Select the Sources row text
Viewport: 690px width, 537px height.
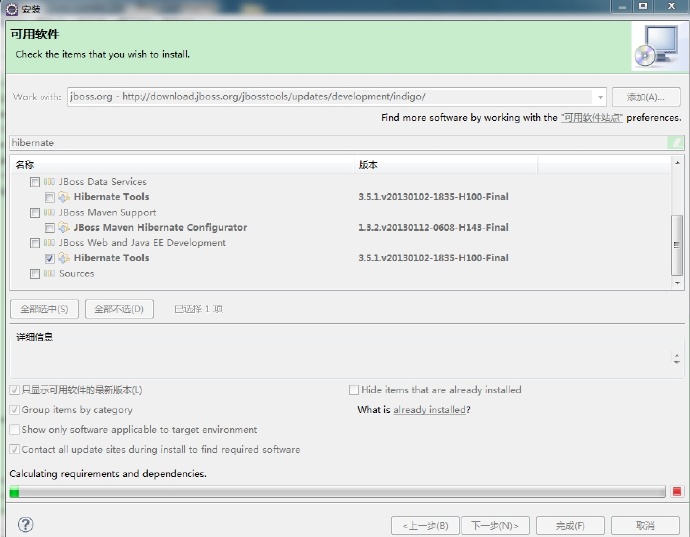click(x=77, y=274)
